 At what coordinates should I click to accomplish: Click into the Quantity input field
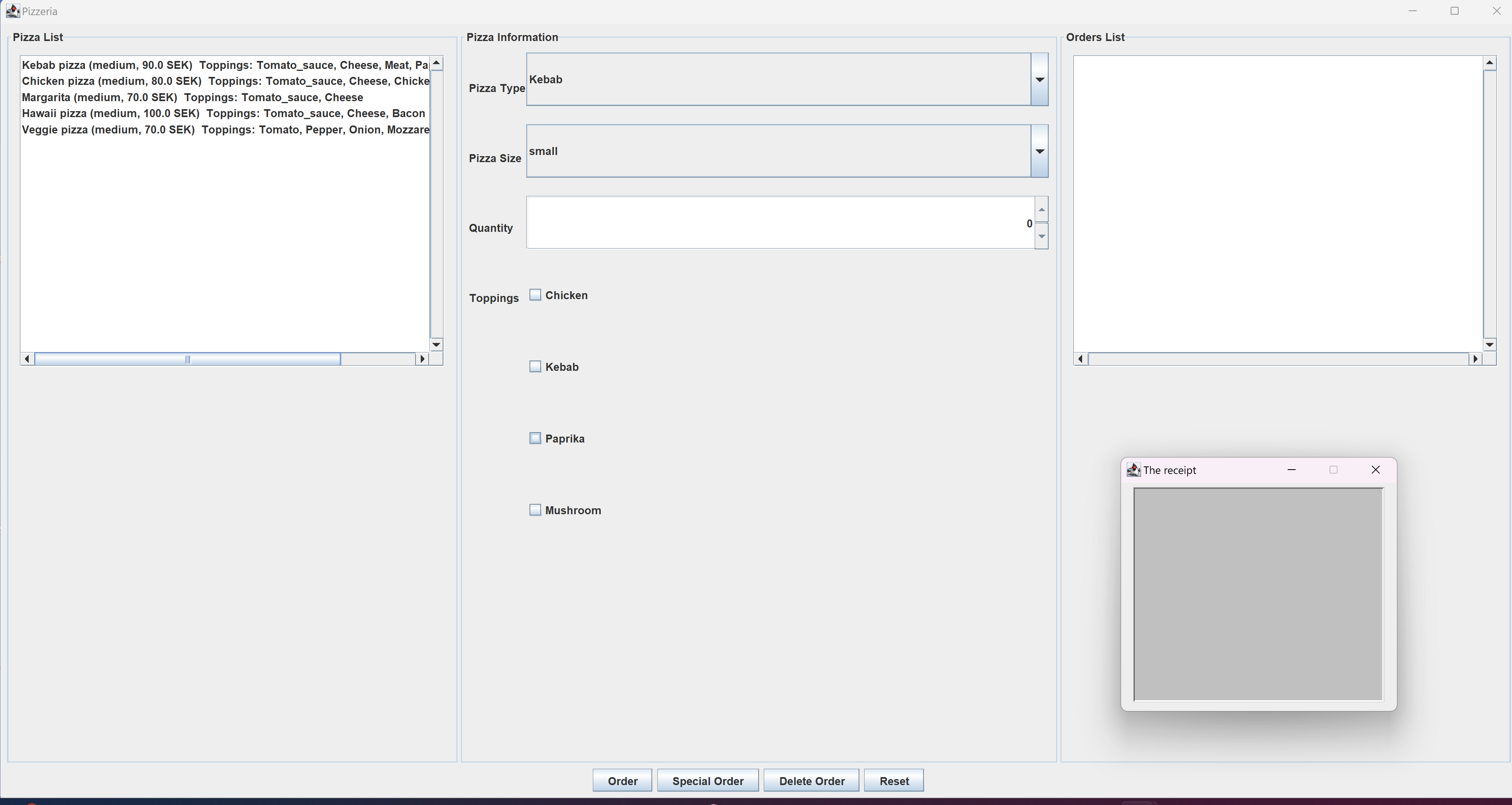(x=780, y=223)
